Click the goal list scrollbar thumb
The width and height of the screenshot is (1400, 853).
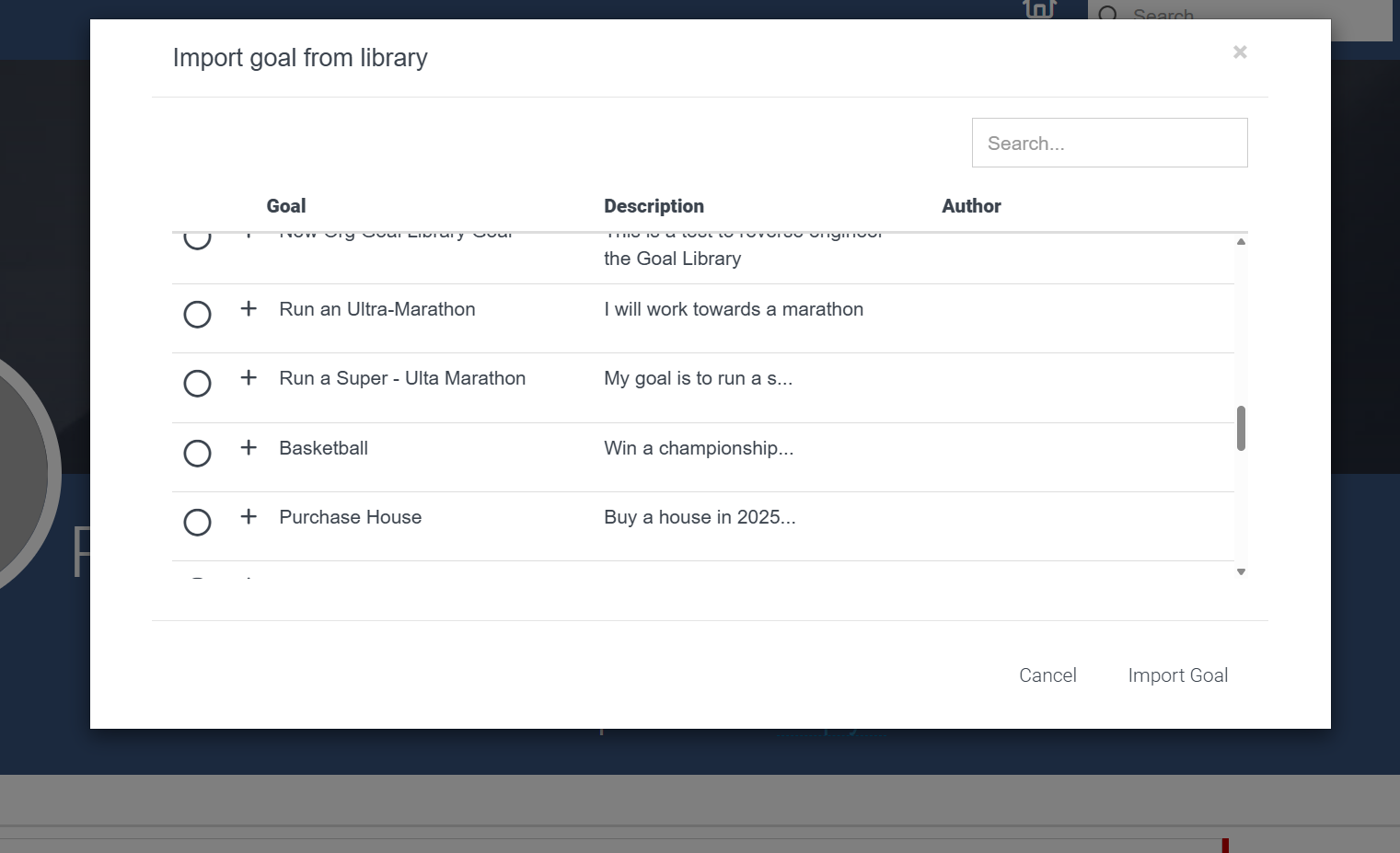click(x=1241, y=429)
